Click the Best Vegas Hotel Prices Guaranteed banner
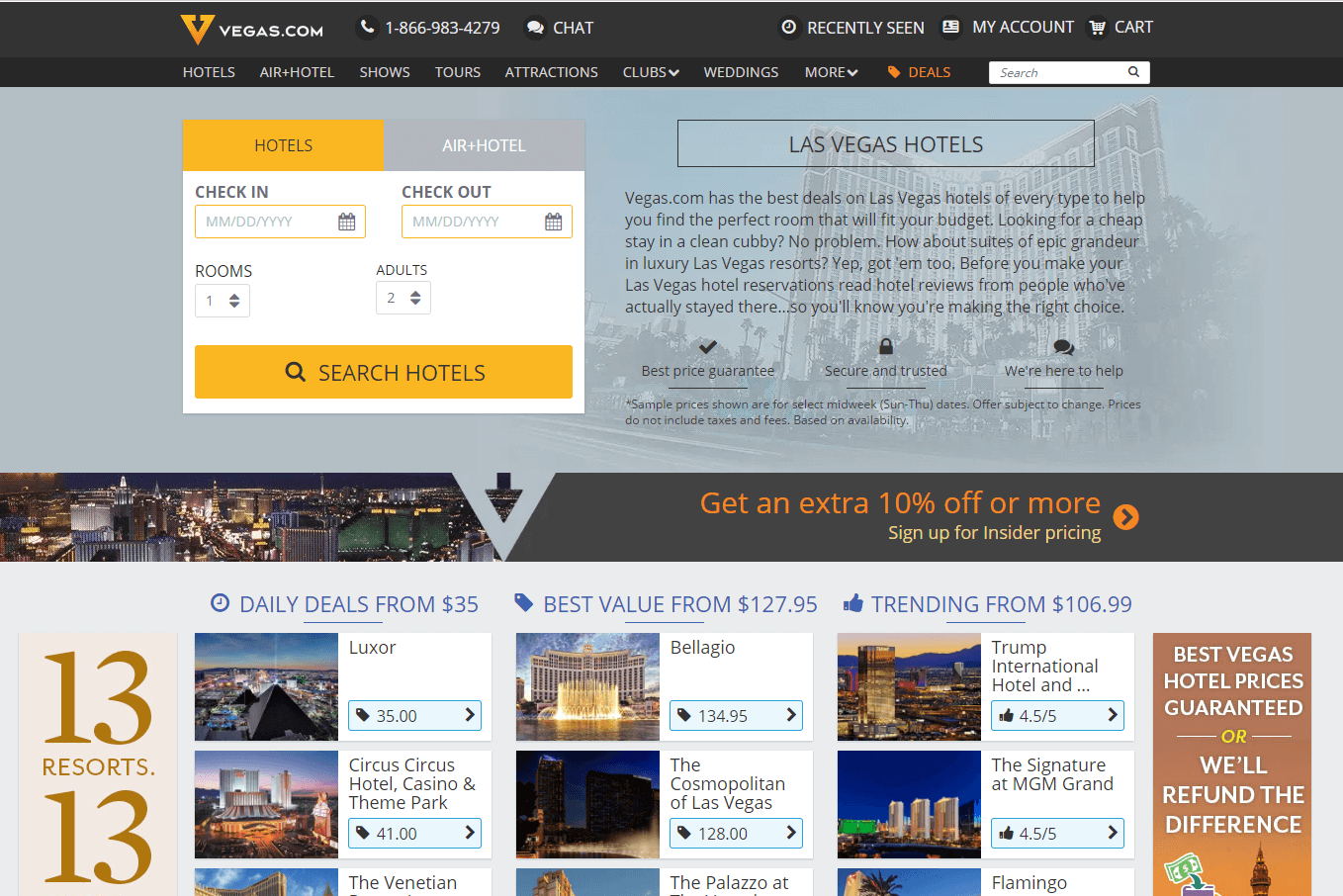The image size is (1343, 896). pyautogui.click(x=1232, y=764)
